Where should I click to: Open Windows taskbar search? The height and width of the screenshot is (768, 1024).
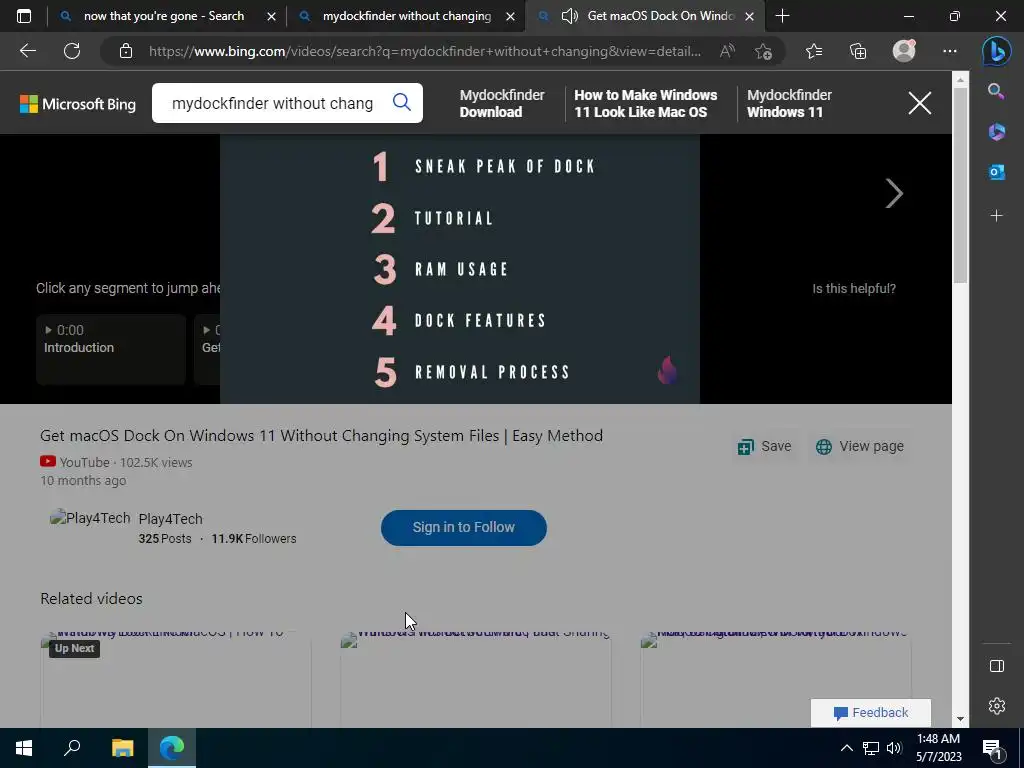tap(72, 748)
